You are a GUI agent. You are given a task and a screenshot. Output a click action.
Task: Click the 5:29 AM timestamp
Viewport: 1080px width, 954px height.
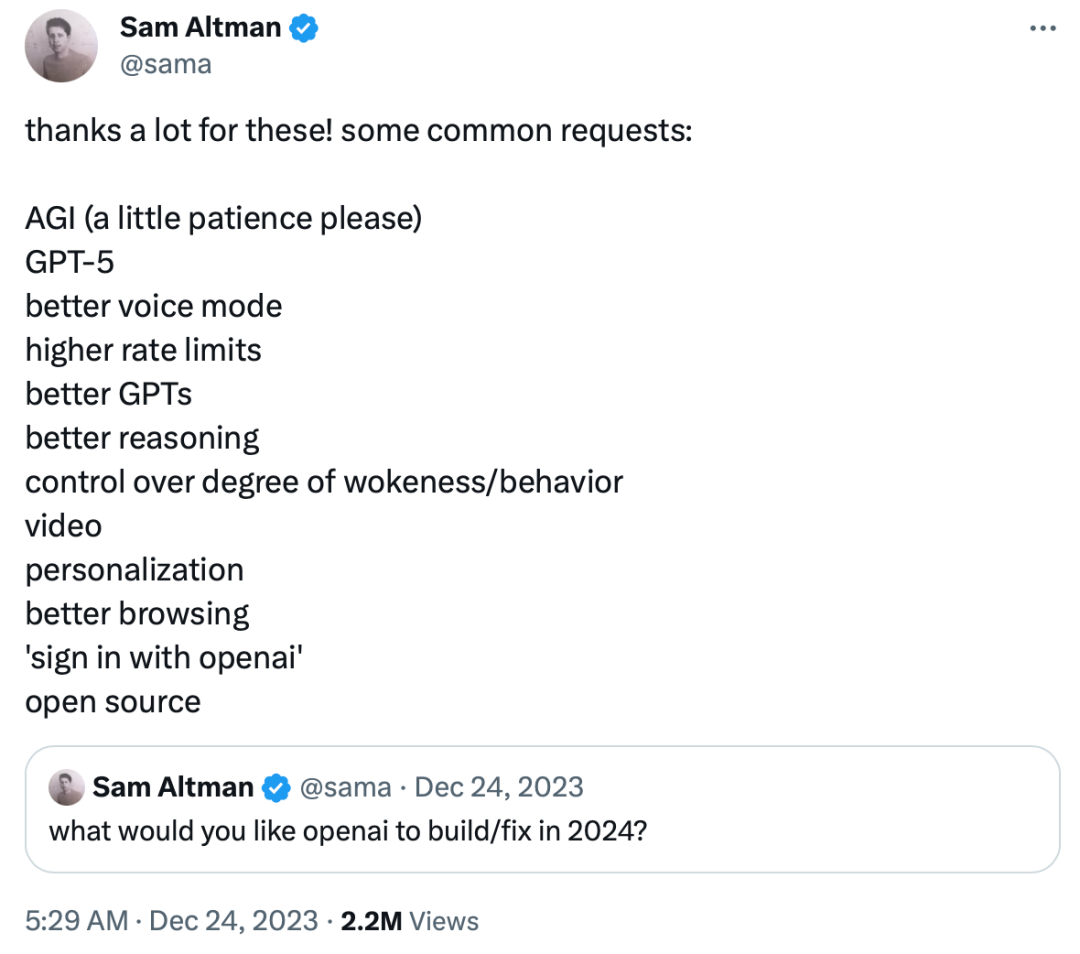coord(76,921)
